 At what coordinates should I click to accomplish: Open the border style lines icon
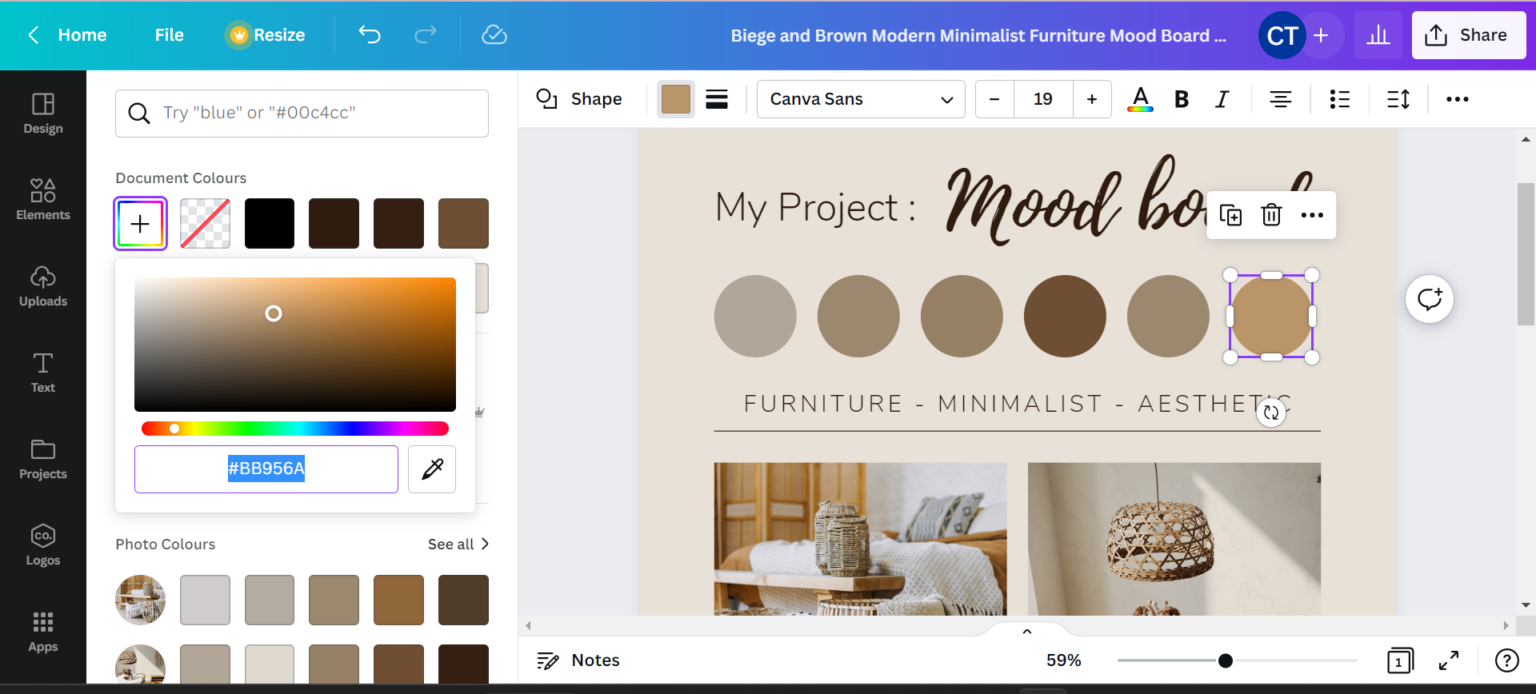point(717,99)
